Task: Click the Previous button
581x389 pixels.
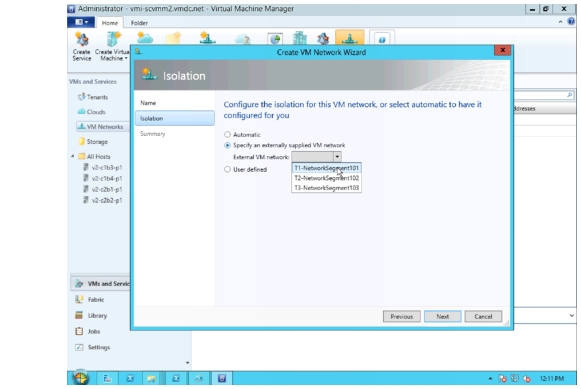Action: point(401,316)
